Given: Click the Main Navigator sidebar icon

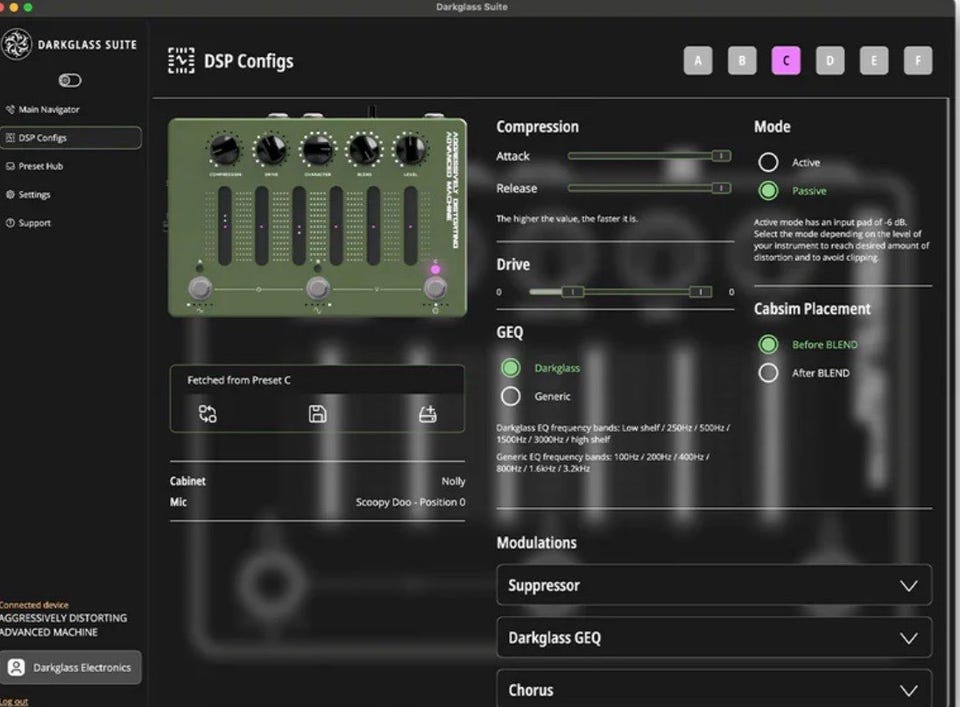Looking at the screenshot, I should pyautogui.click(x=10, y=110).
